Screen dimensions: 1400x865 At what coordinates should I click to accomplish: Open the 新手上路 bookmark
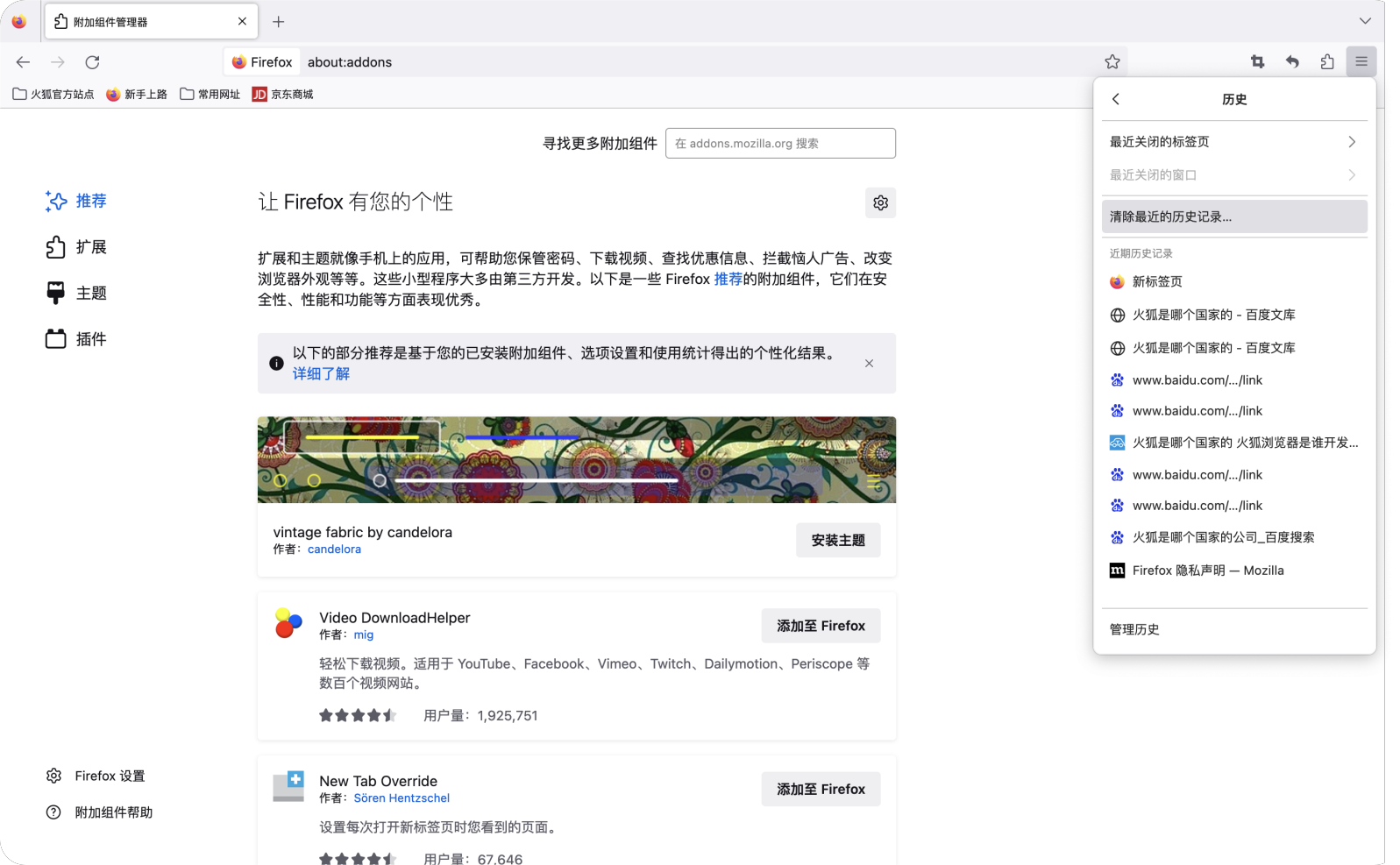click(137, 94)
